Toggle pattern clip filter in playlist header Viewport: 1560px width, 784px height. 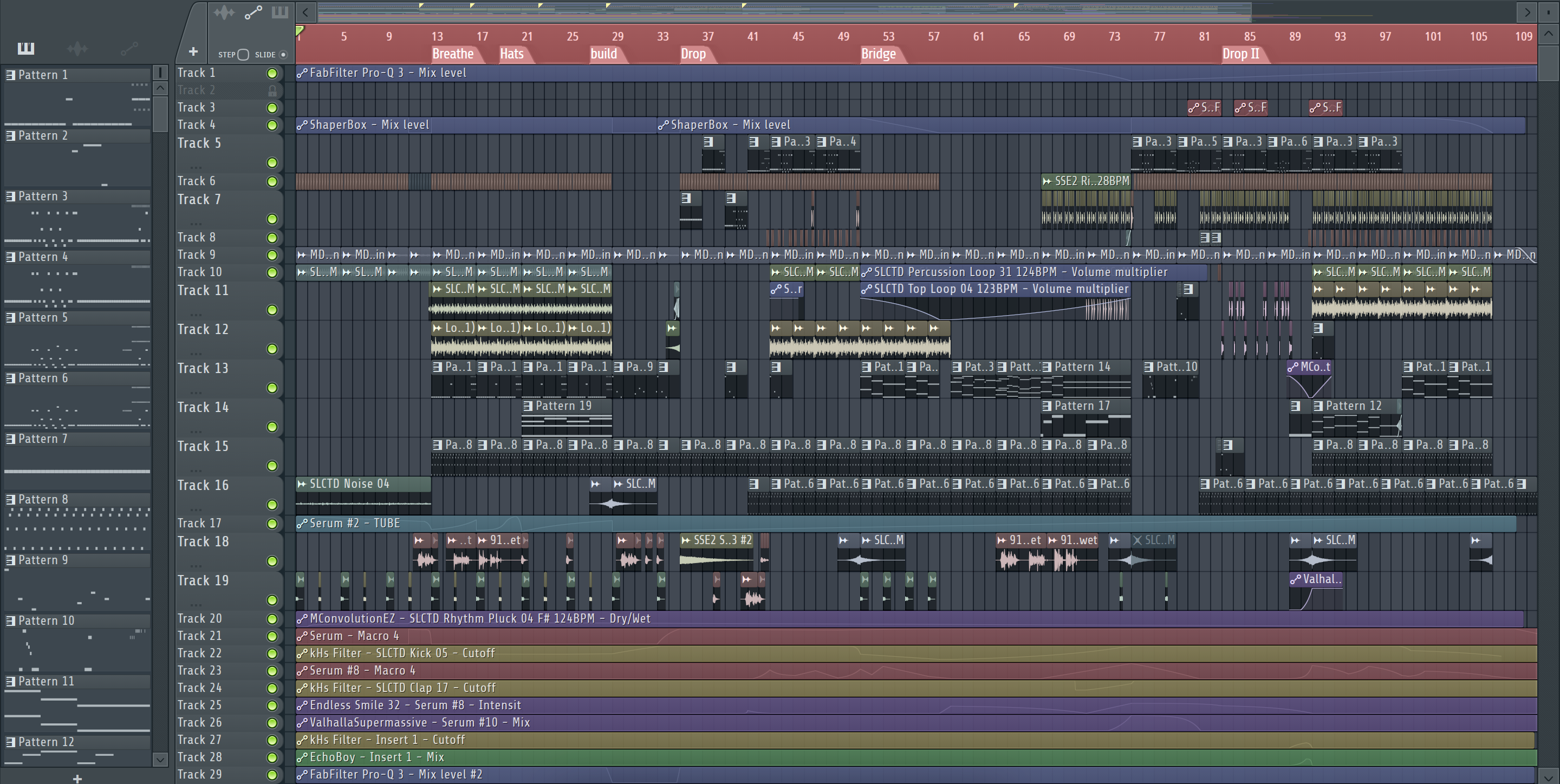pos(279,12)
